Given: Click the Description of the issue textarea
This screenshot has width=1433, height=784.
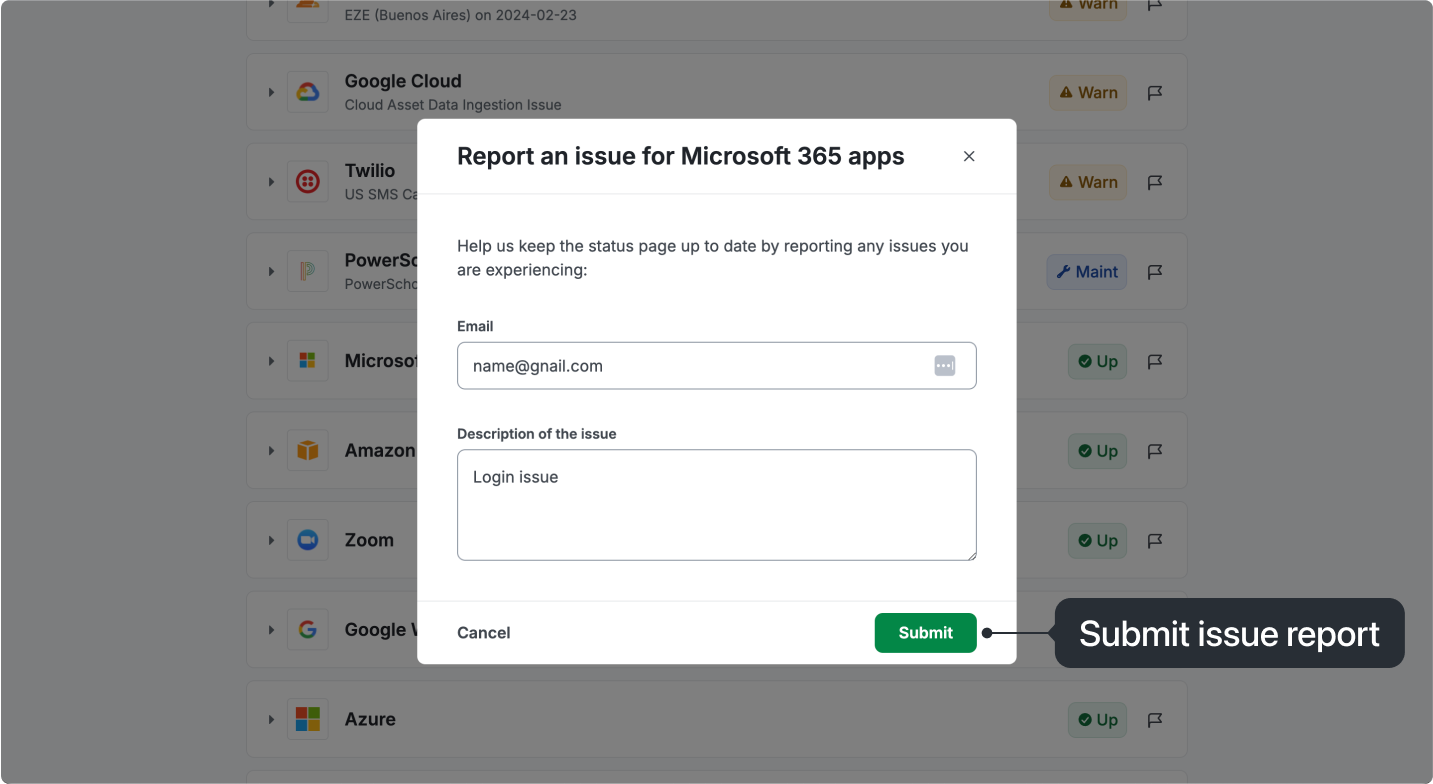Looking at the screenshot, I should (716, 505).
